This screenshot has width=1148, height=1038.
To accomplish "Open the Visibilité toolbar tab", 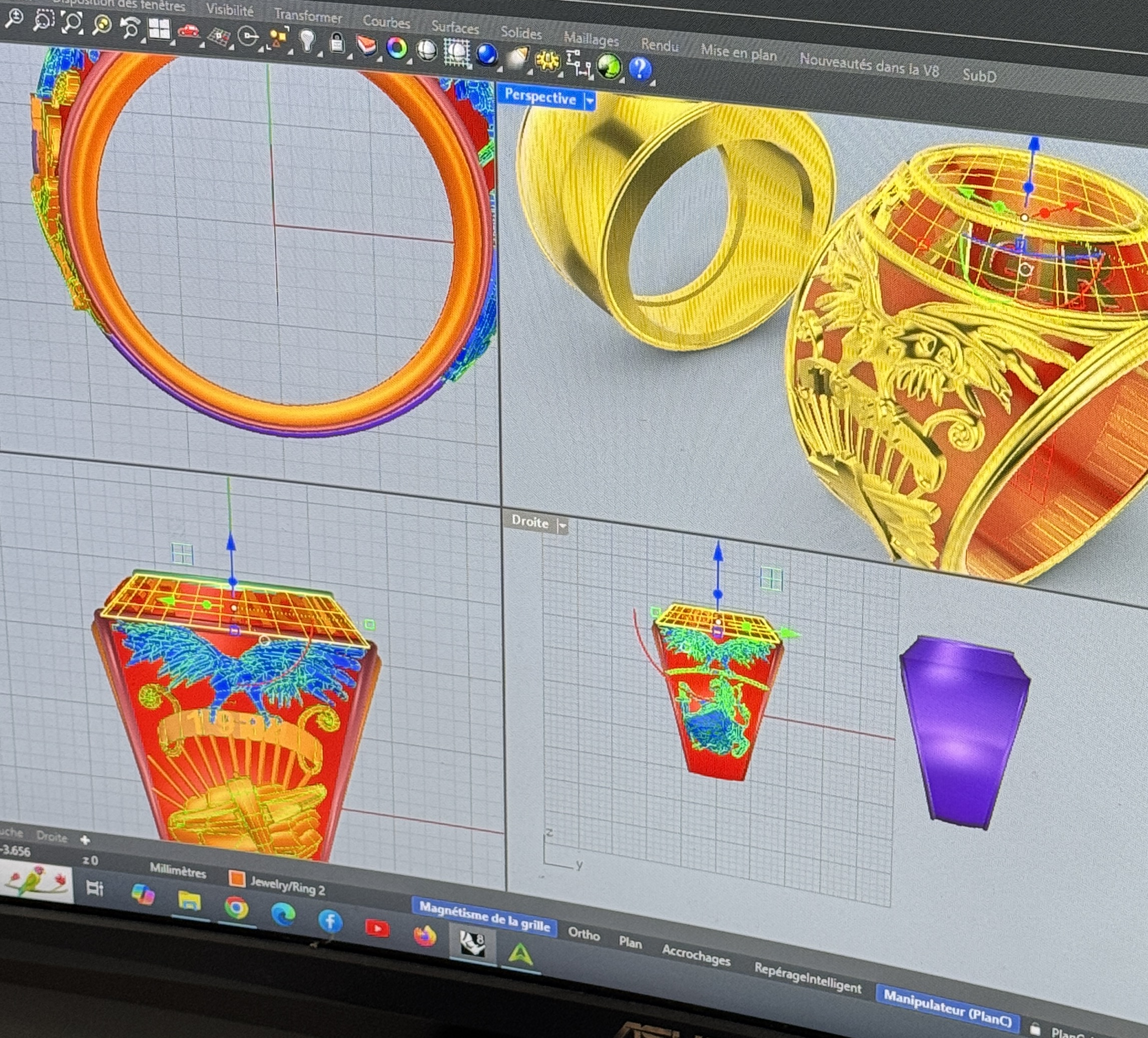I will [x=230, y=10].
